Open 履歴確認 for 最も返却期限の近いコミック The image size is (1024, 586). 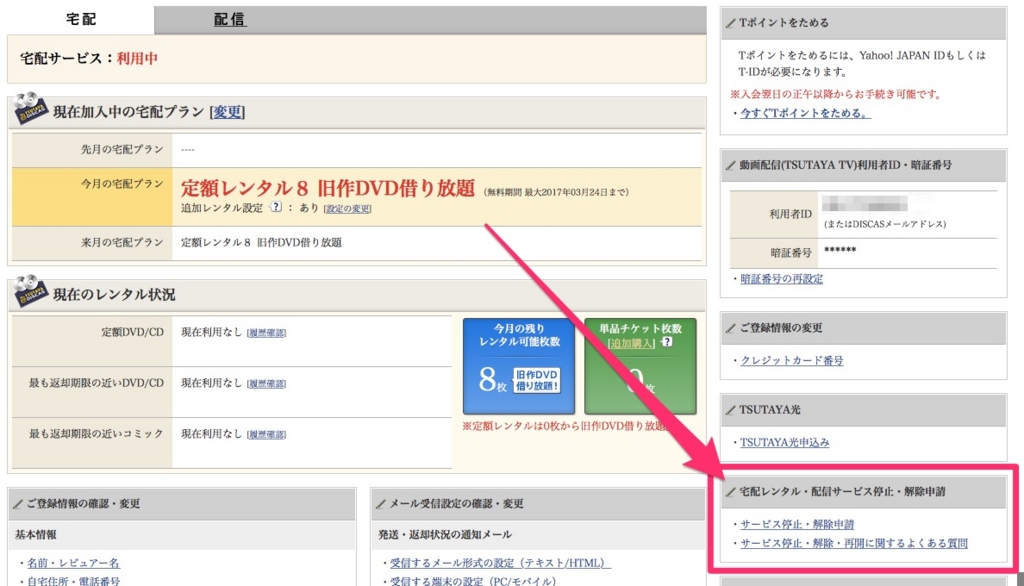(266, 434)
